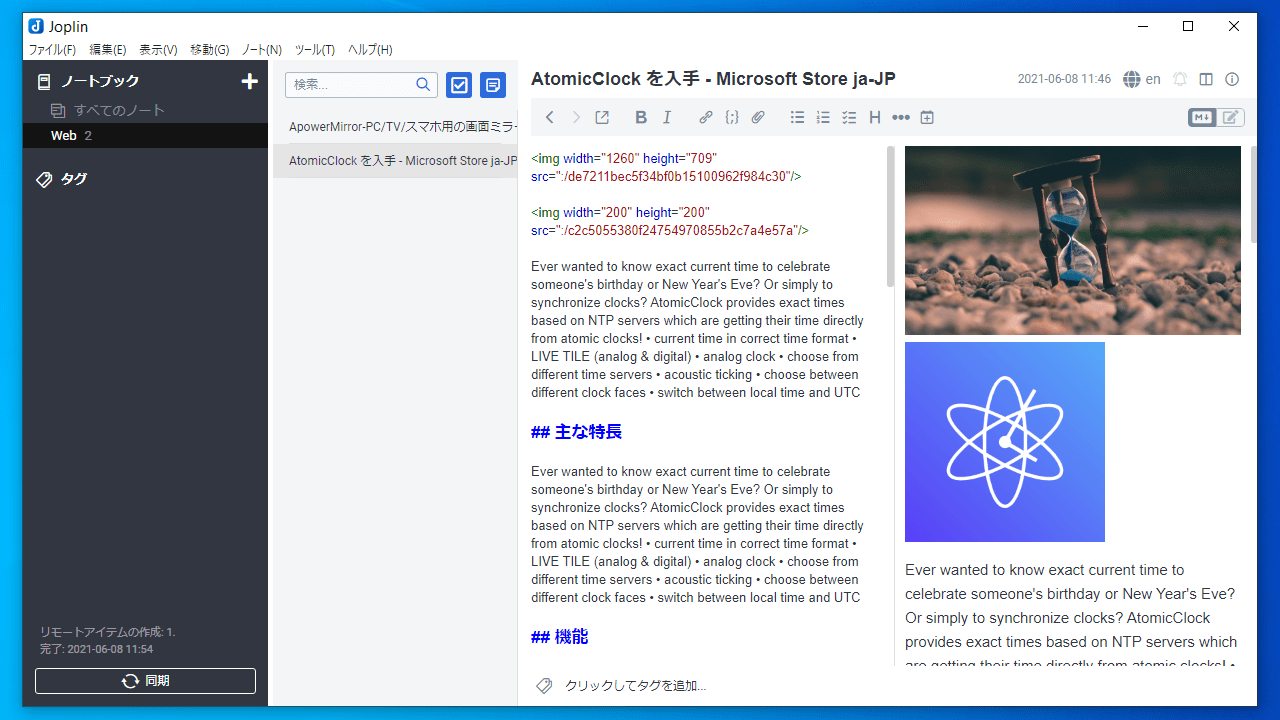
Task: Open the 表示(V) menu
Action: 158,50
